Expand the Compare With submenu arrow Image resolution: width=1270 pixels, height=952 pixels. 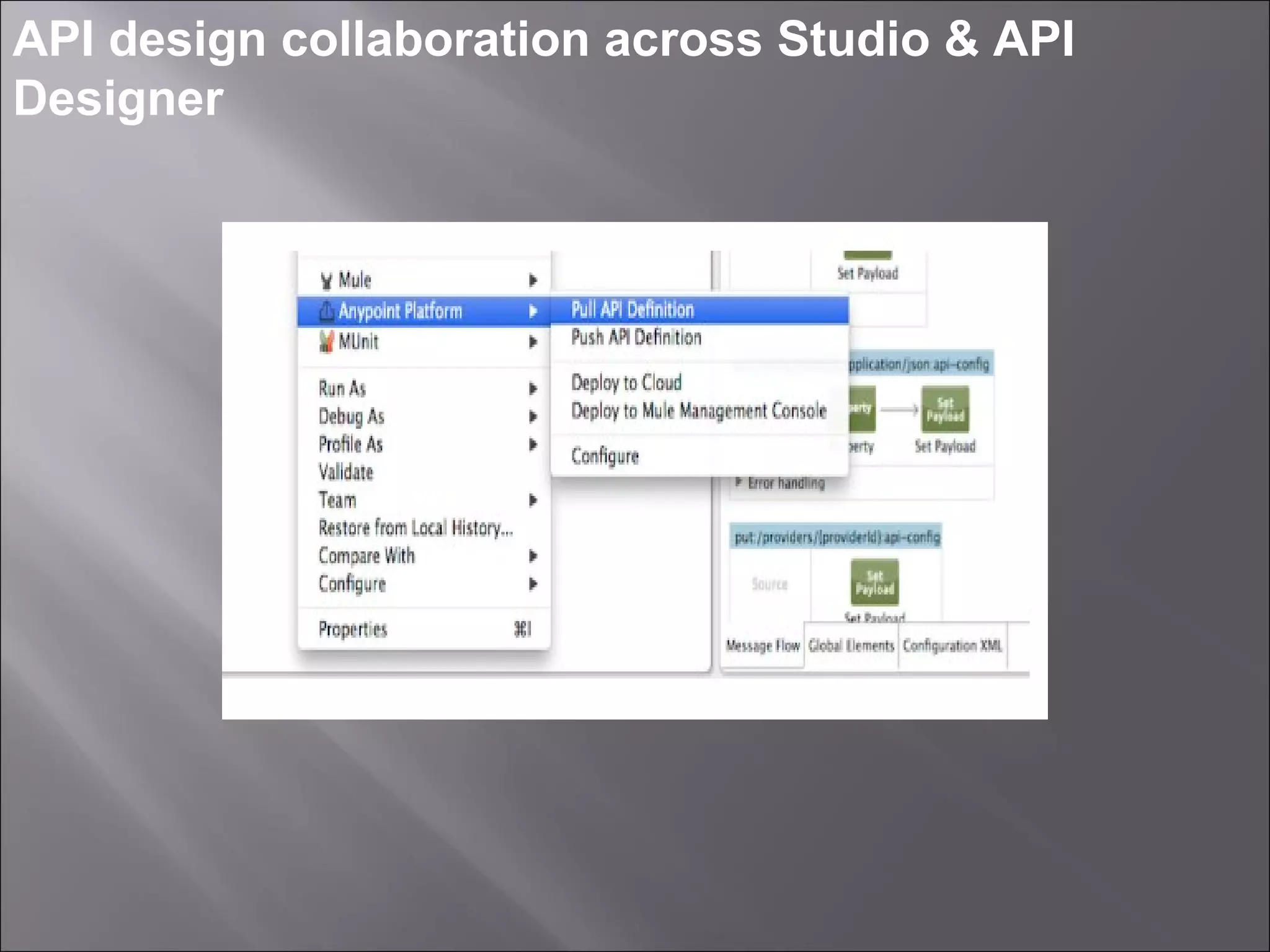click(x=533, y=556)
